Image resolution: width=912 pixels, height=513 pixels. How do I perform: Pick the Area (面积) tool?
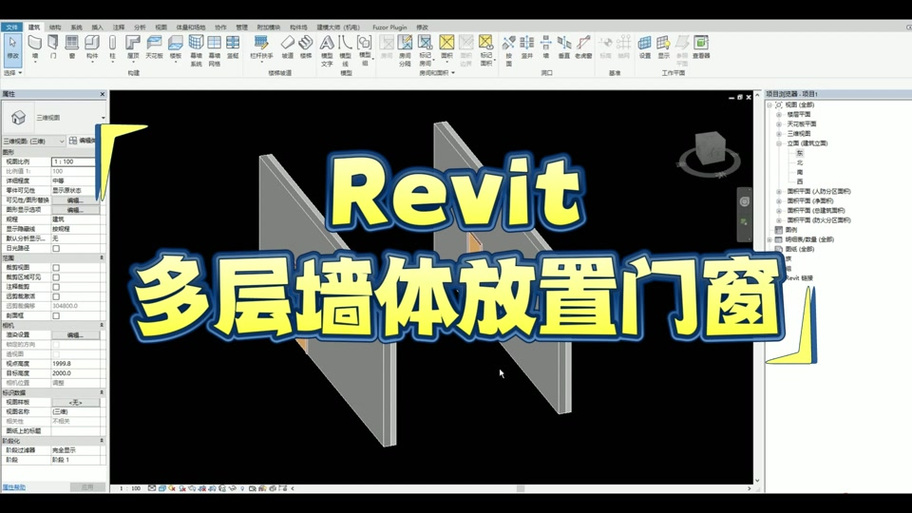[447, 47]
